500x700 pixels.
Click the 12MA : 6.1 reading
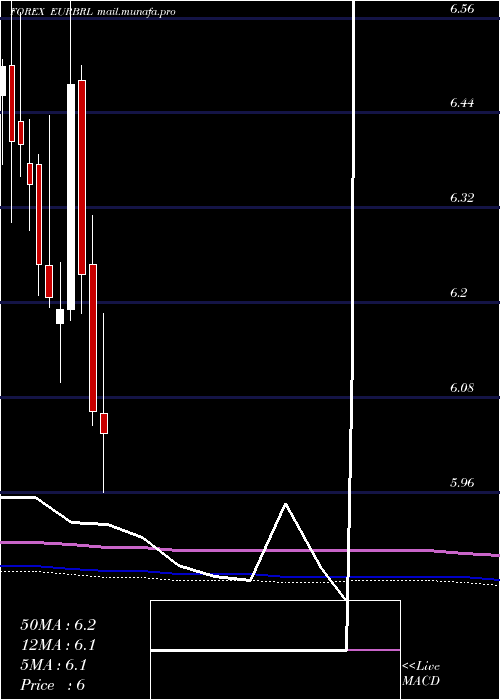(58, 645)
